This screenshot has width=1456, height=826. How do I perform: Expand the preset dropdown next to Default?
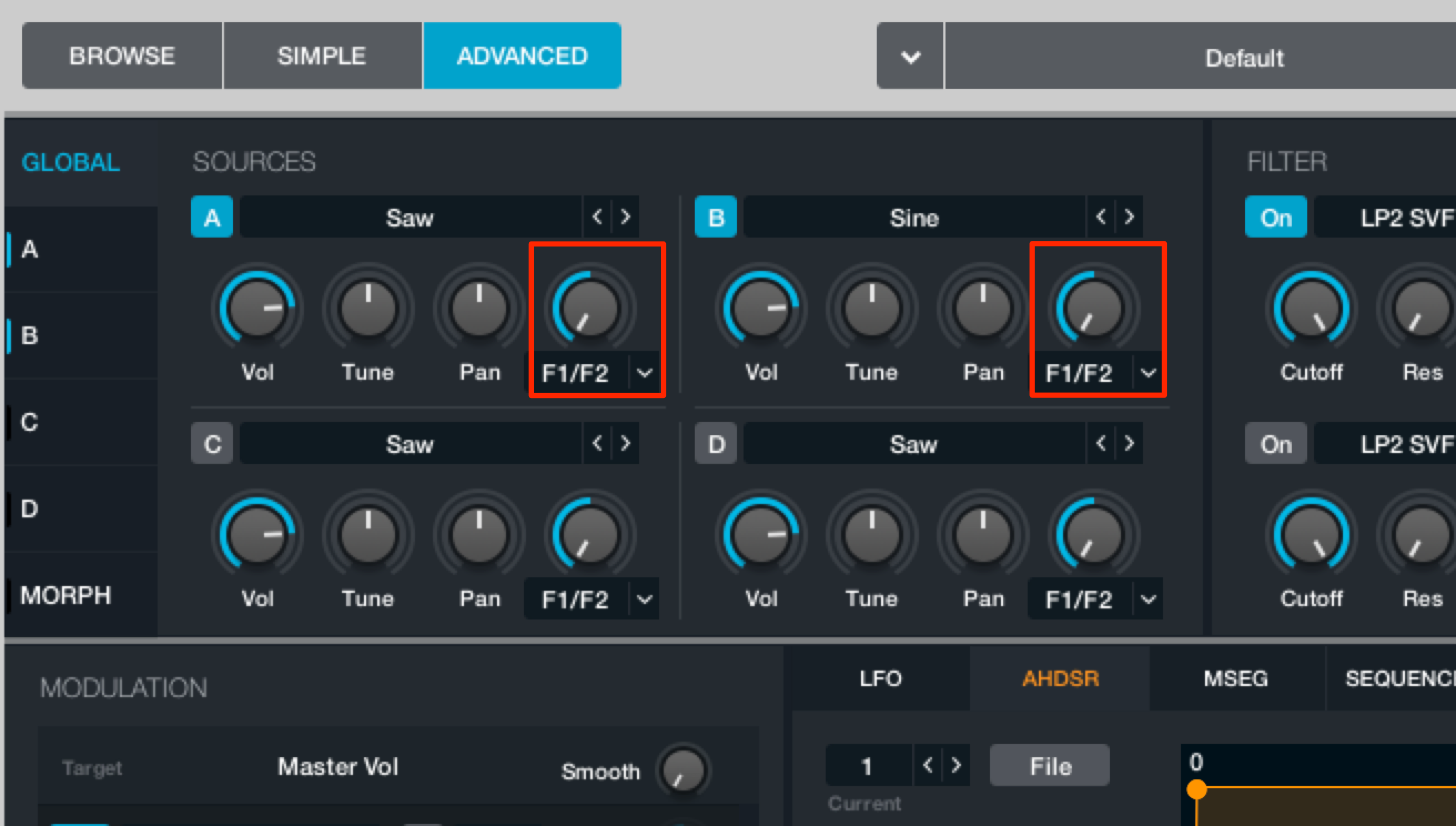[911, 56]
